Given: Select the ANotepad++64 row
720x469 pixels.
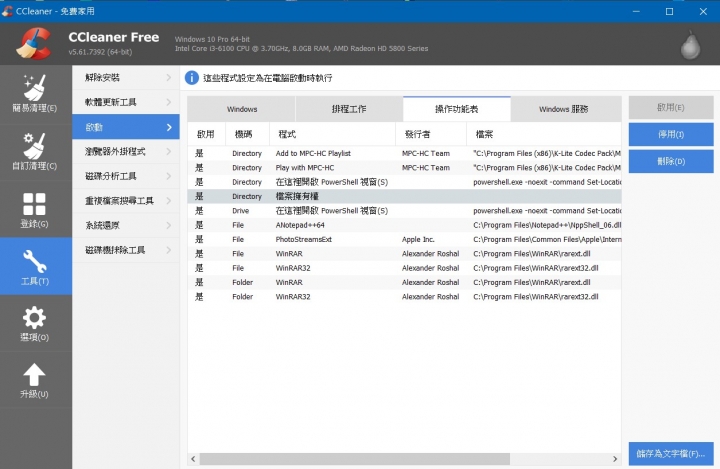Looking at the screenshot, I should pyautogui.click(x=404, y=225).
